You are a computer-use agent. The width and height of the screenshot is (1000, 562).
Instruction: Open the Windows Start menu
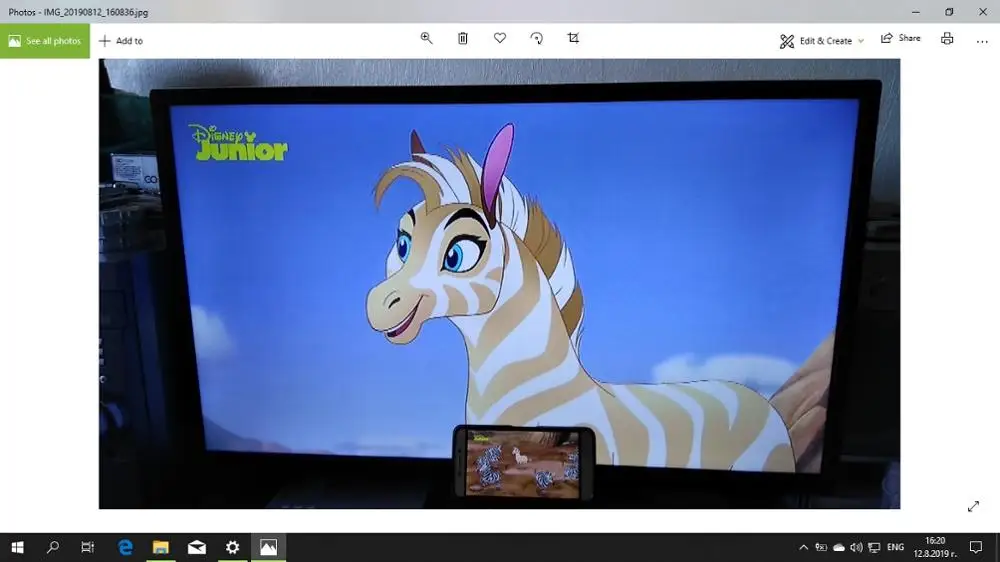(17, 547)
